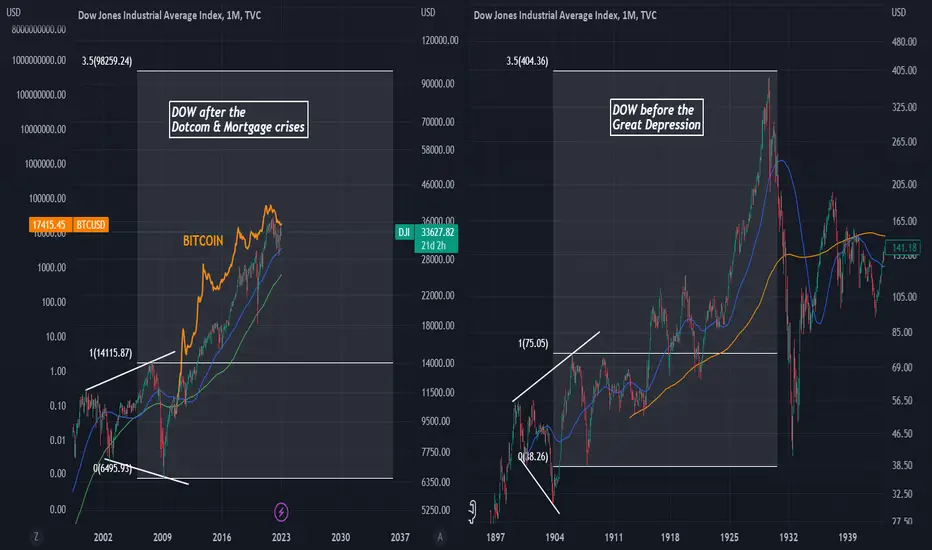The image size is (932, 550).
Task: Click the 90000.00 price scale value
Action: 438,83
